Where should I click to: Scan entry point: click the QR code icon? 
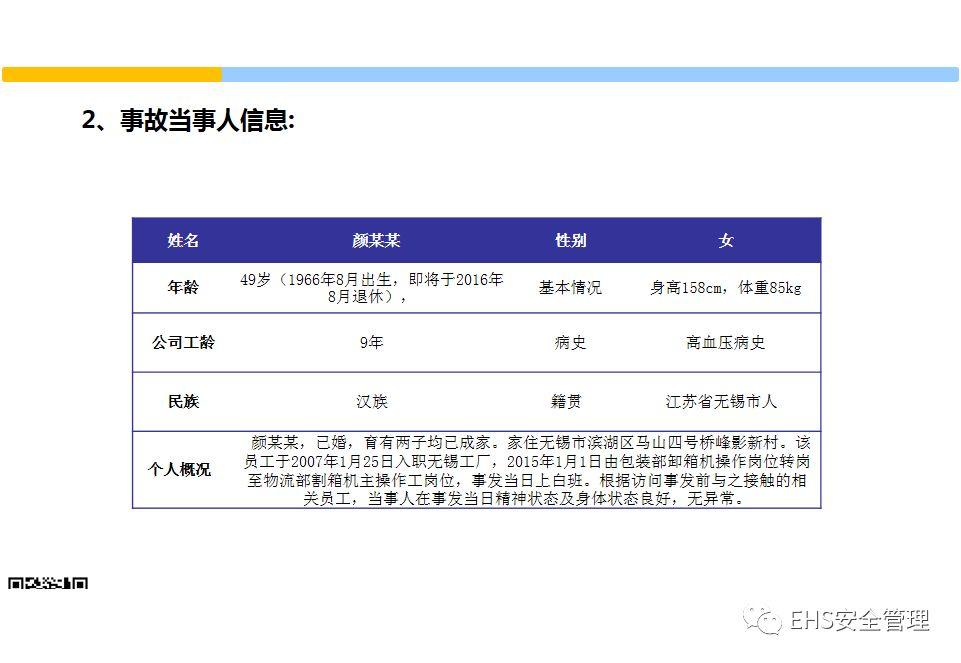pyautogui.click(x=49, y=583)
